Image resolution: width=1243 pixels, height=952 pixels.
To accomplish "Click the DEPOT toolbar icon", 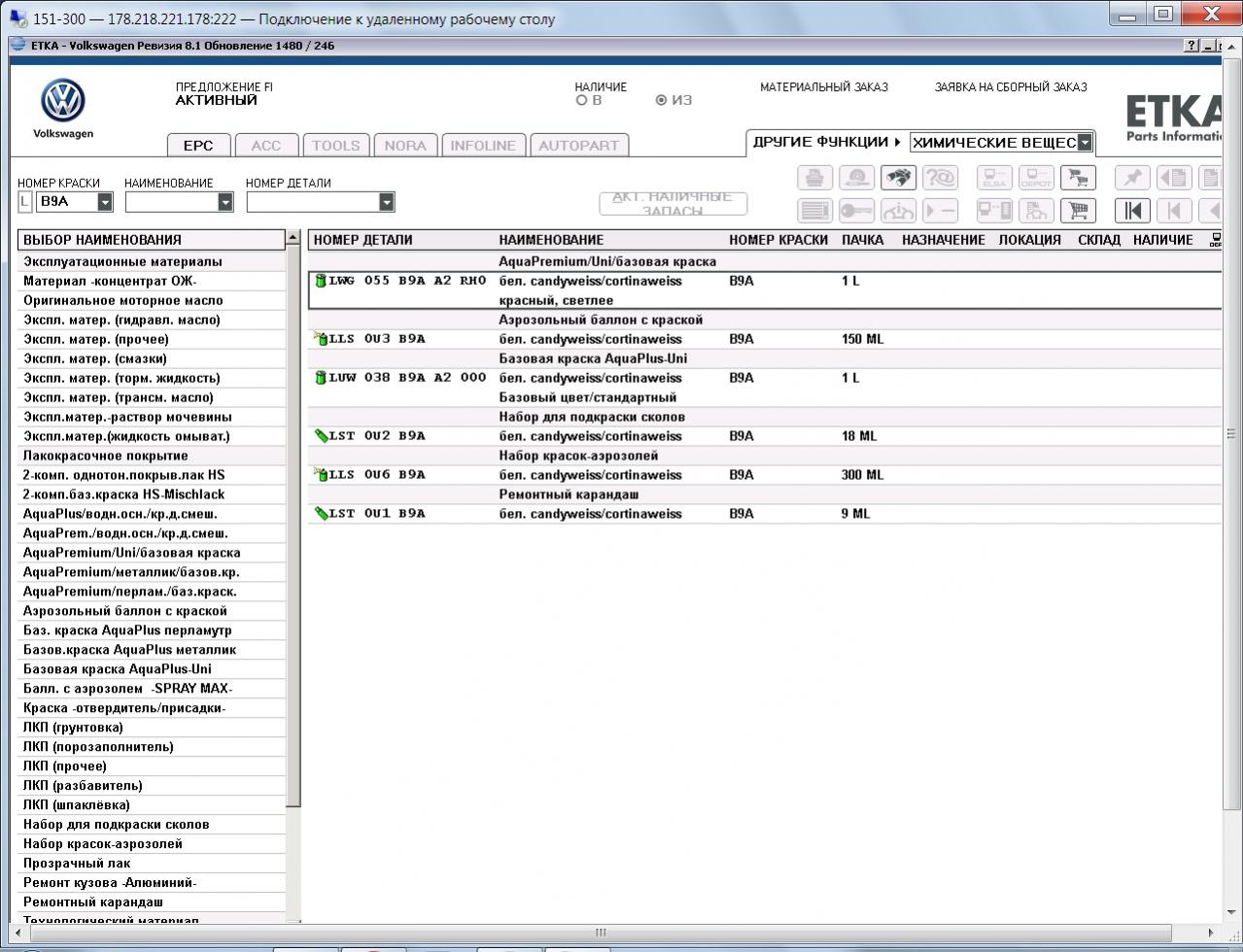I will (1036, 178).
